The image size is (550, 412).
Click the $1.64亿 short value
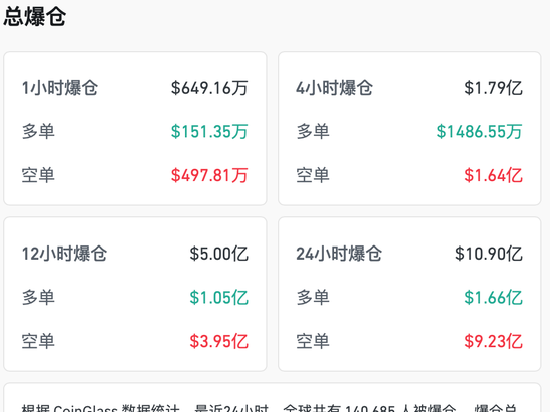(x=494, y=175)
